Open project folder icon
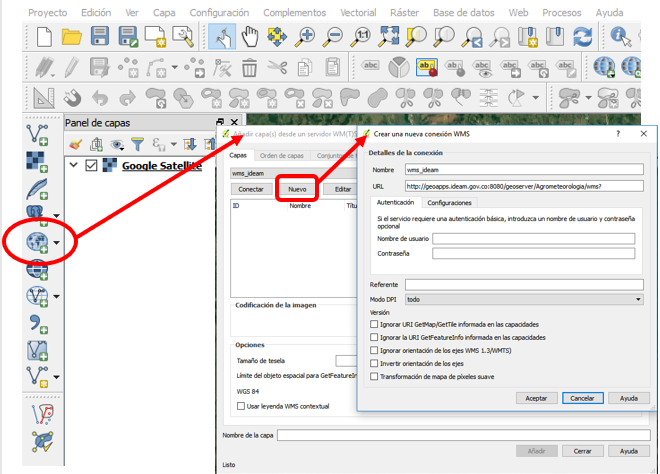The height and width of the screenshot is (474, 660). [72, 37]
